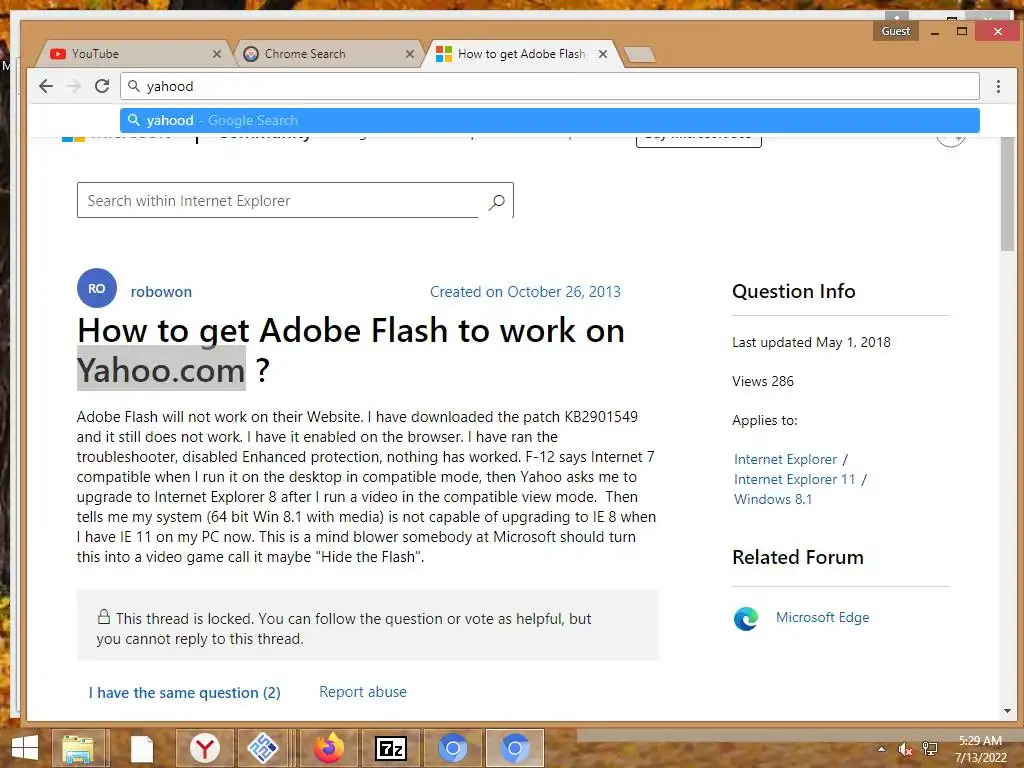The image size is (1024, 768).
Task: Click the network tray icon
Action: 929,749
